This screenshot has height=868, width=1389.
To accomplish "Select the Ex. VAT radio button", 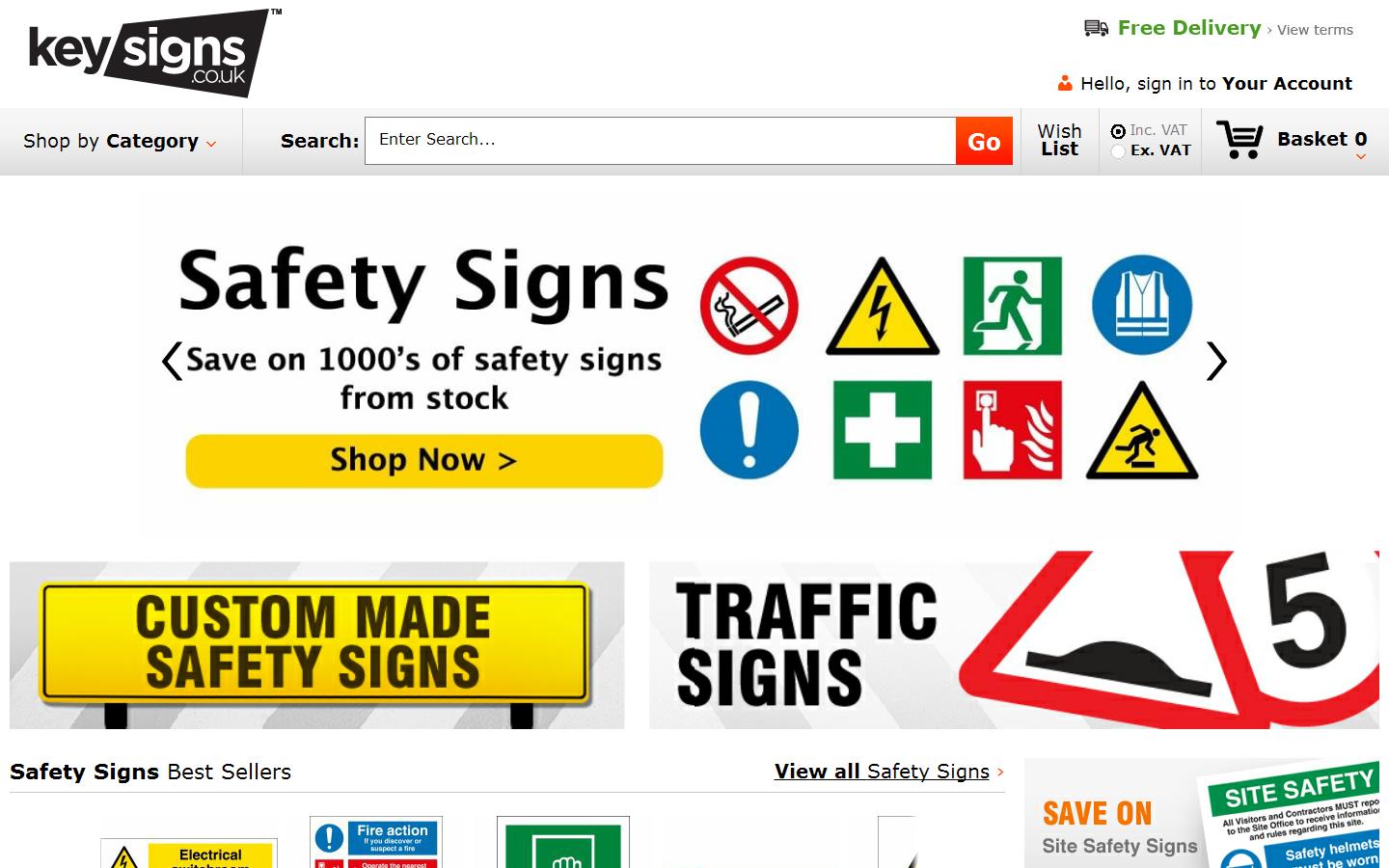I will coord(1118,151).
